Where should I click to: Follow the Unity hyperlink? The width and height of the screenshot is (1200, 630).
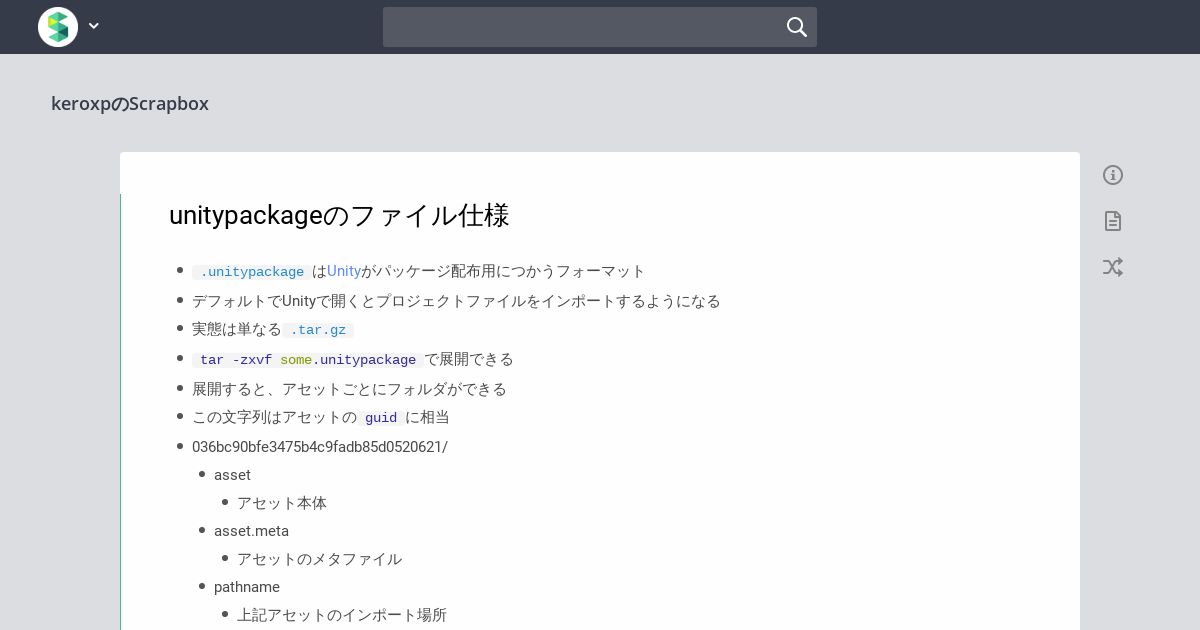[x=344, y=271]
